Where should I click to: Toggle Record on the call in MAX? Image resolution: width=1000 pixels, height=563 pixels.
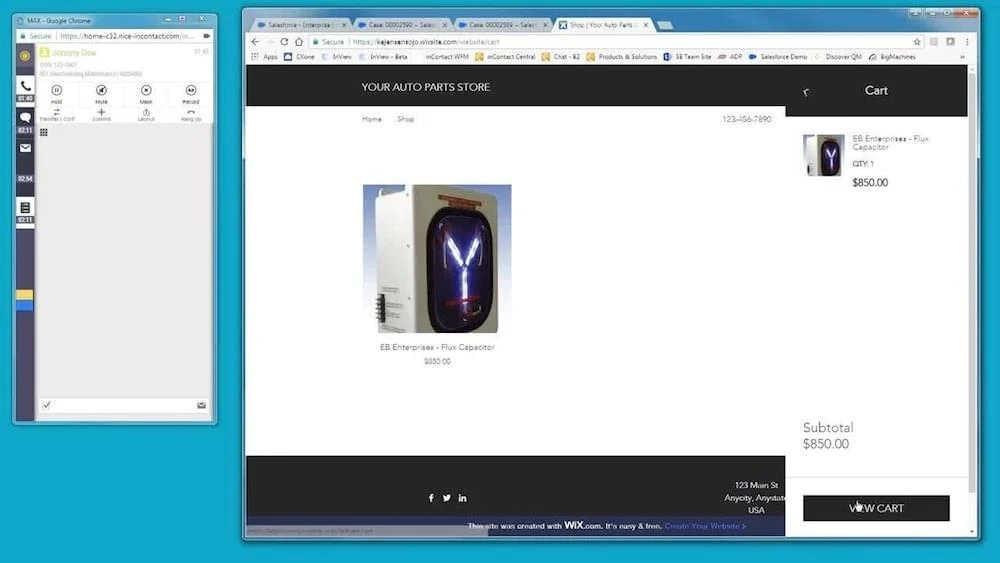[x=191, y=94]
